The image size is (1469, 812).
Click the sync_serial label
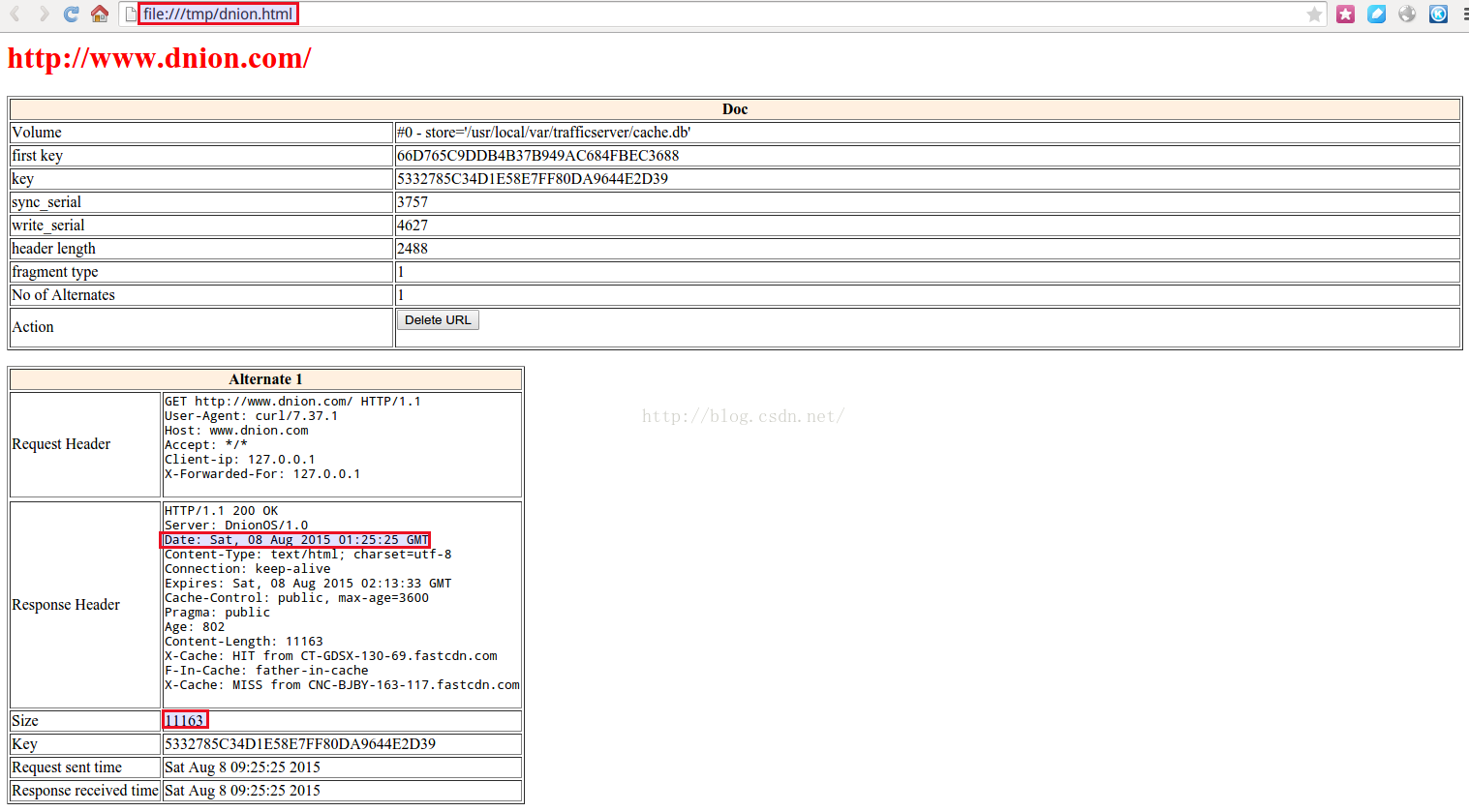coord(46,202)
